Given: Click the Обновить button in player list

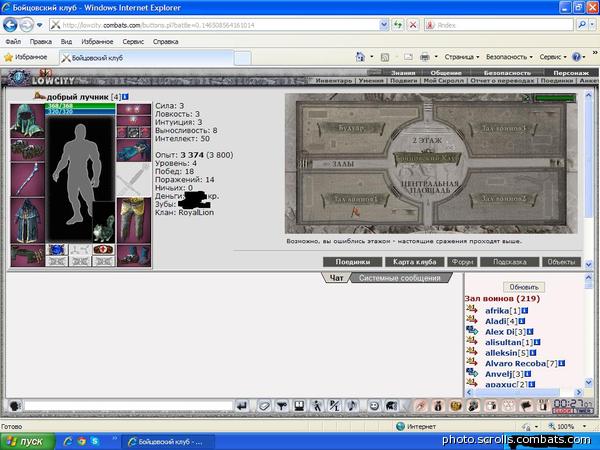Looking at the screenshot, I should (524, 287).
